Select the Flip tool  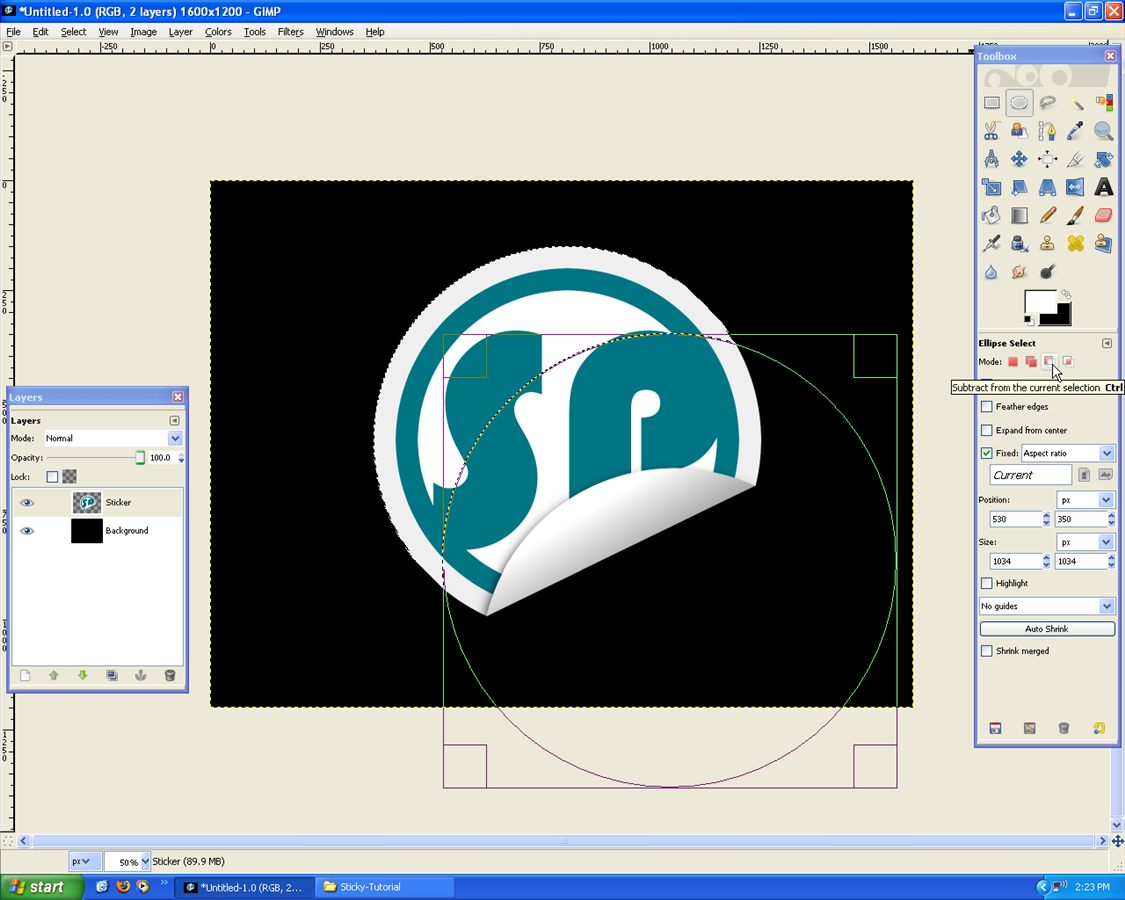click(x=1075, y=187)
